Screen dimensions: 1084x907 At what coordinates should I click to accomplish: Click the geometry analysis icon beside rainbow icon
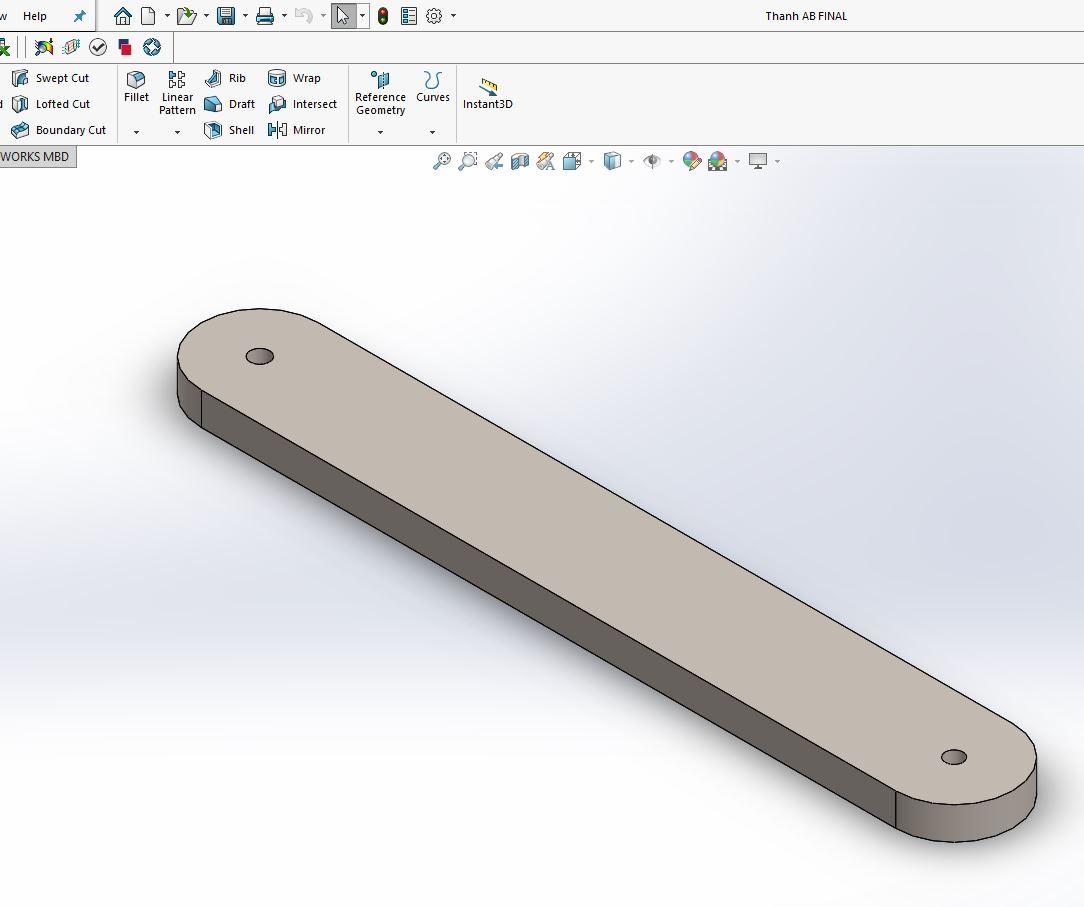pos(71,47)
